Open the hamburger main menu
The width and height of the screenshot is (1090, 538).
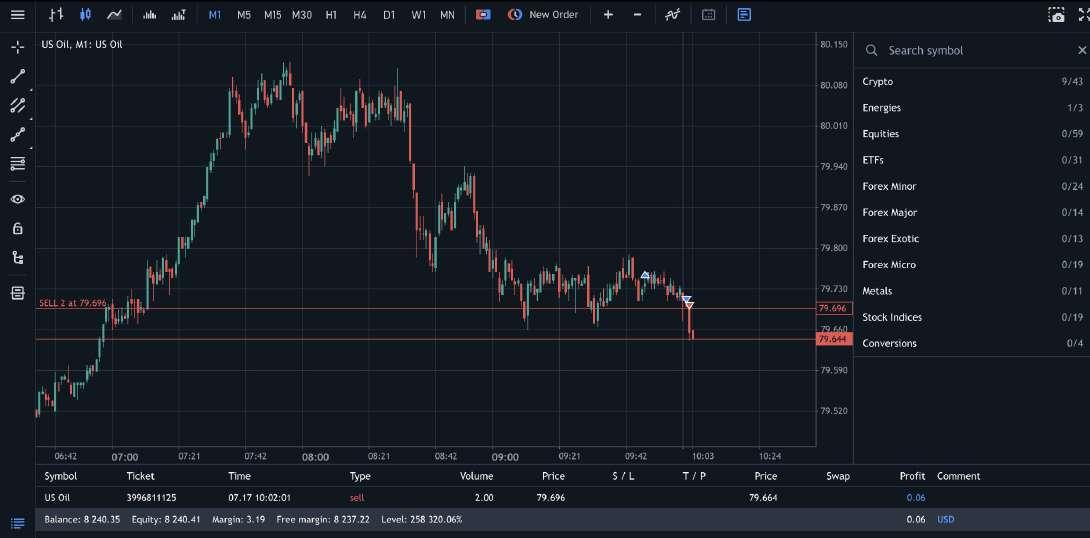[18, 15]
